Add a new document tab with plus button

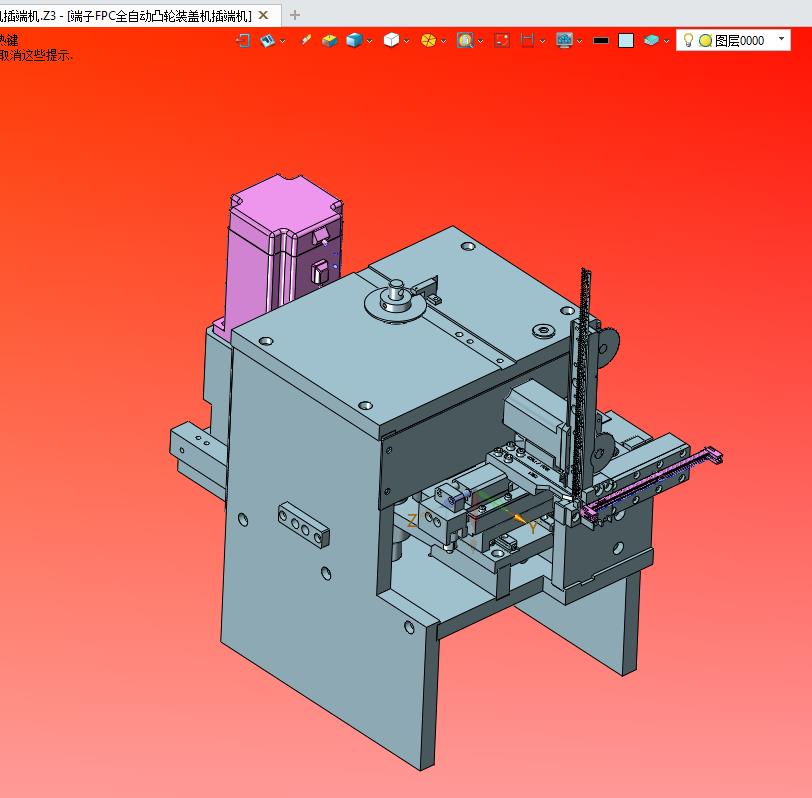(x=295, y=16)
